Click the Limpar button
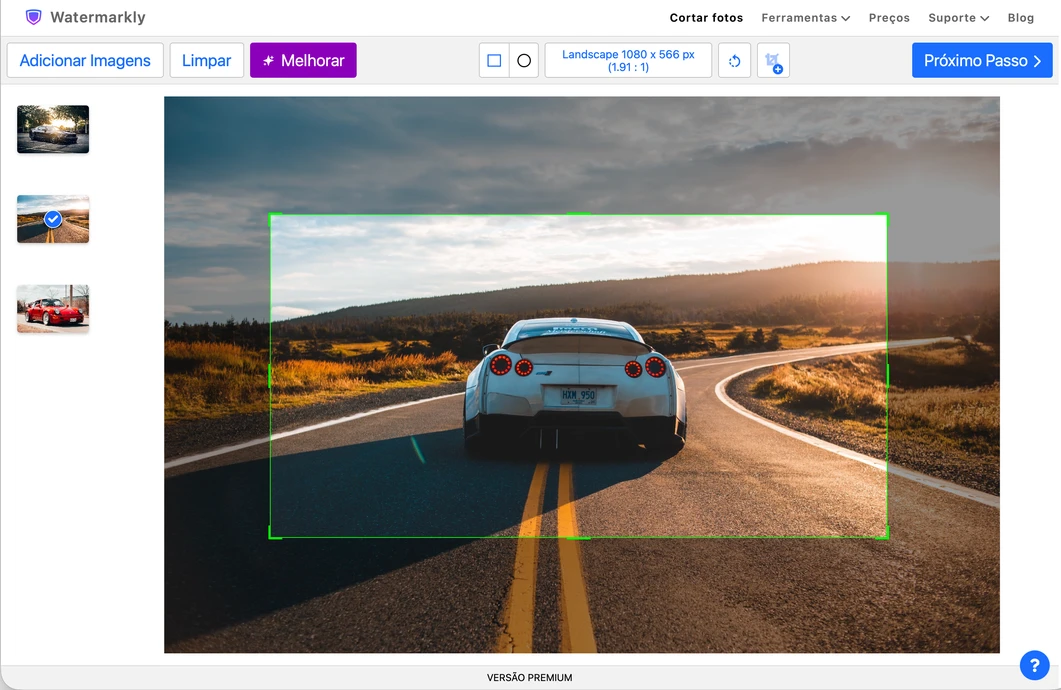This screenshot has width=1061, height=690. 206,60
